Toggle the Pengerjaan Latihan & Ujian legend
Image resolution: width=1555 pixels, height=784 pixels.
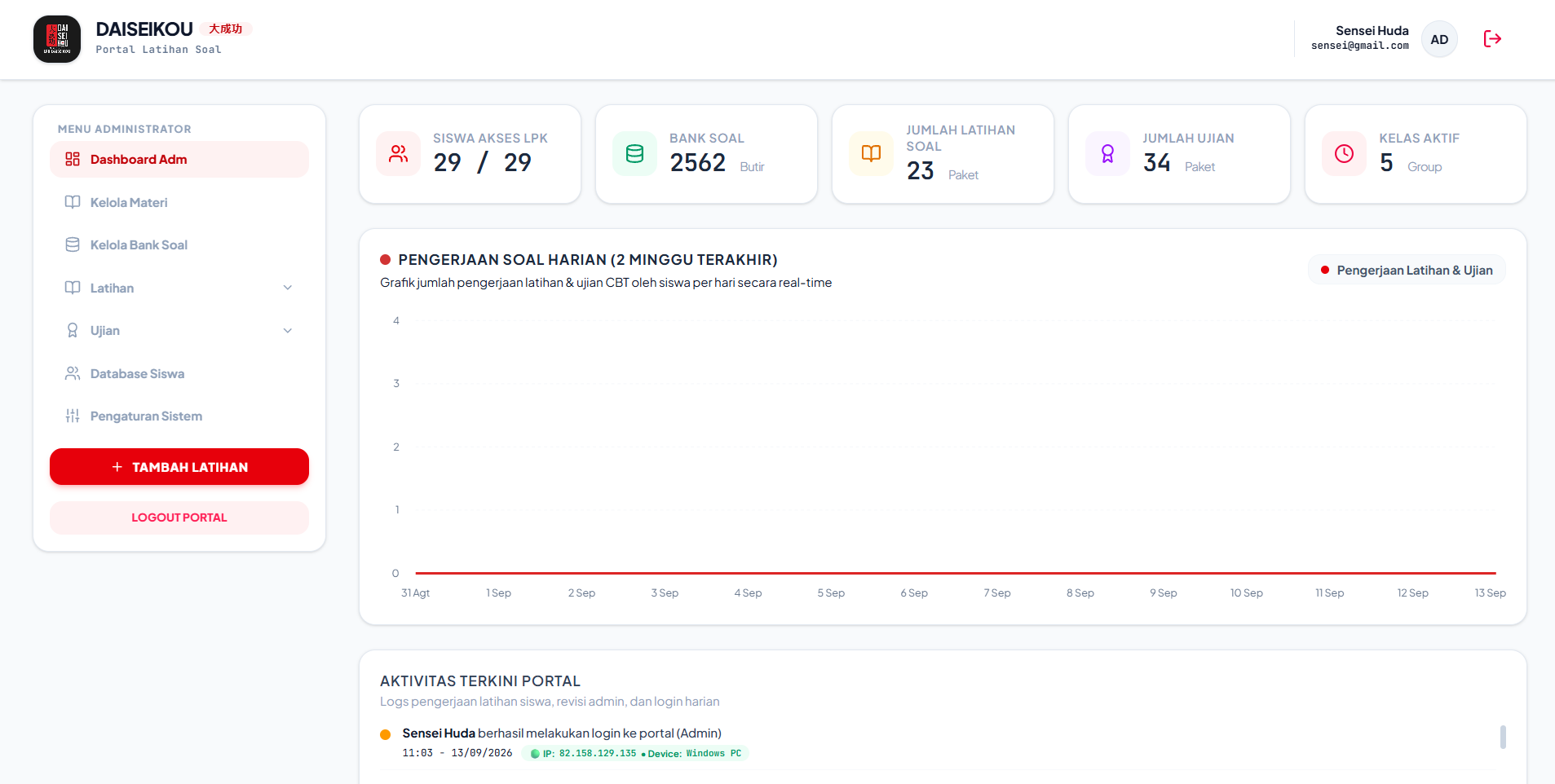point(1407,270)
